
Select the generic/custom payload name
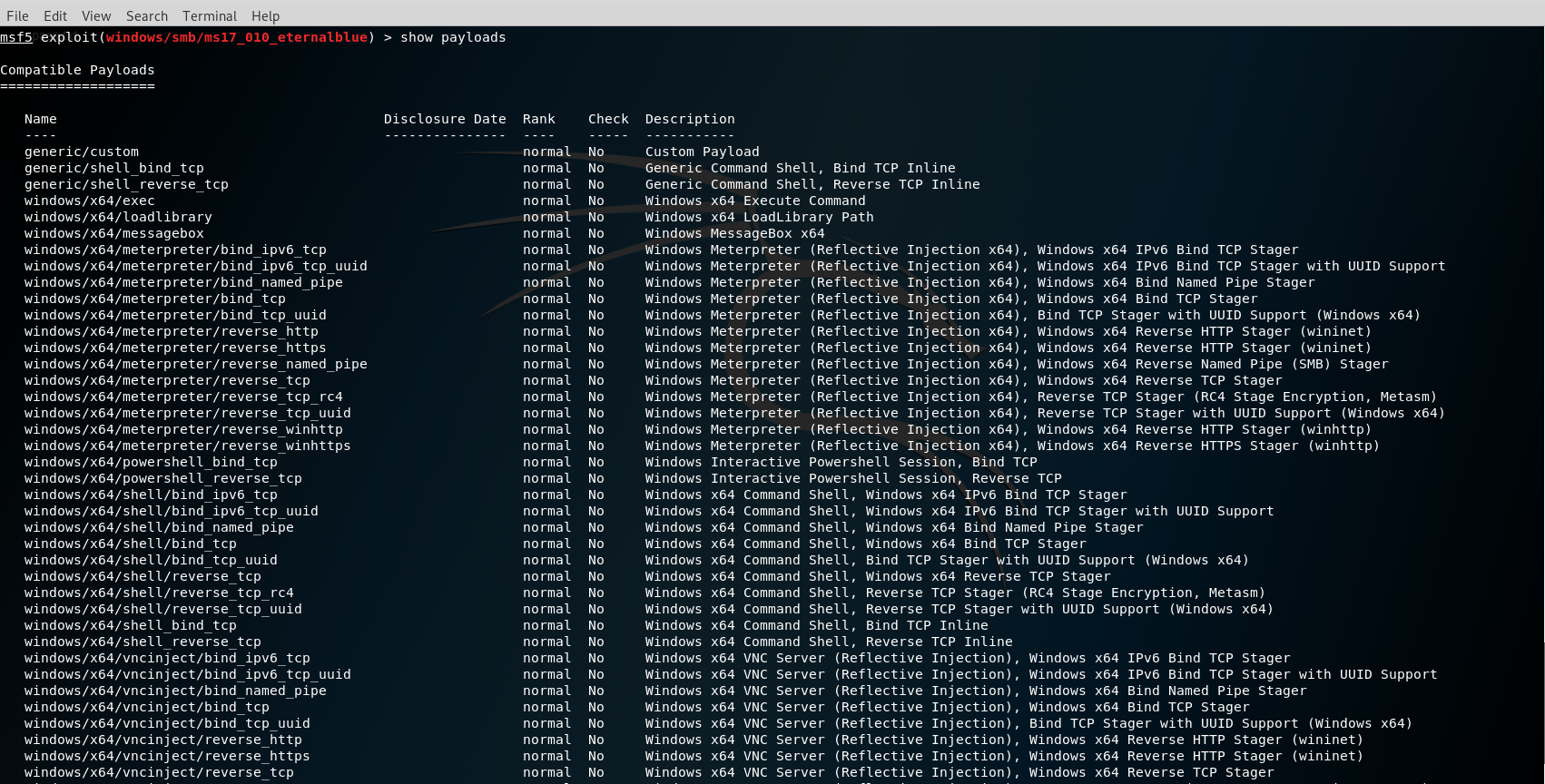[82, 152]
